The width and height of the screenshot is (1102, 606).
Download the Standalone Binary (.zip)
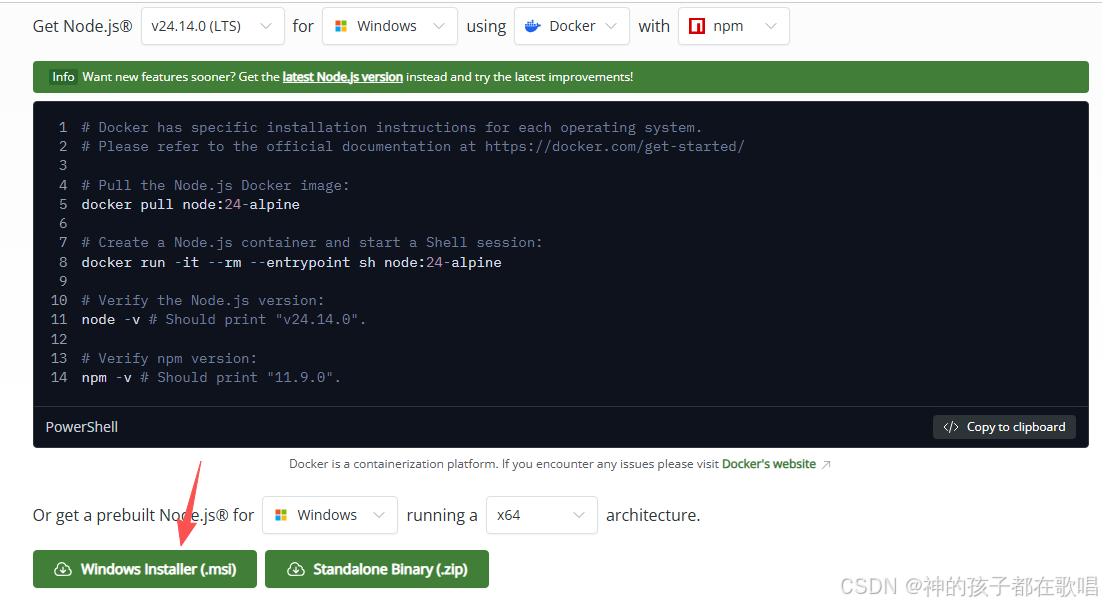tap(377, 569)
